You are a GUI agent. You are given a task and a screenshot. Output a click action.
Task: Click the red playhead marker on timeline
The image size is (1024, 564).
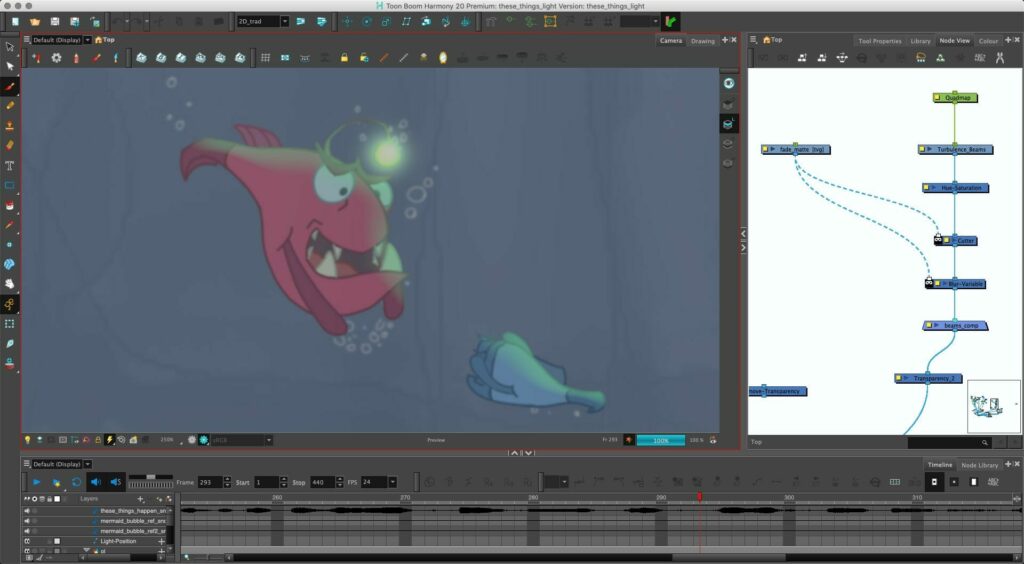699,497
